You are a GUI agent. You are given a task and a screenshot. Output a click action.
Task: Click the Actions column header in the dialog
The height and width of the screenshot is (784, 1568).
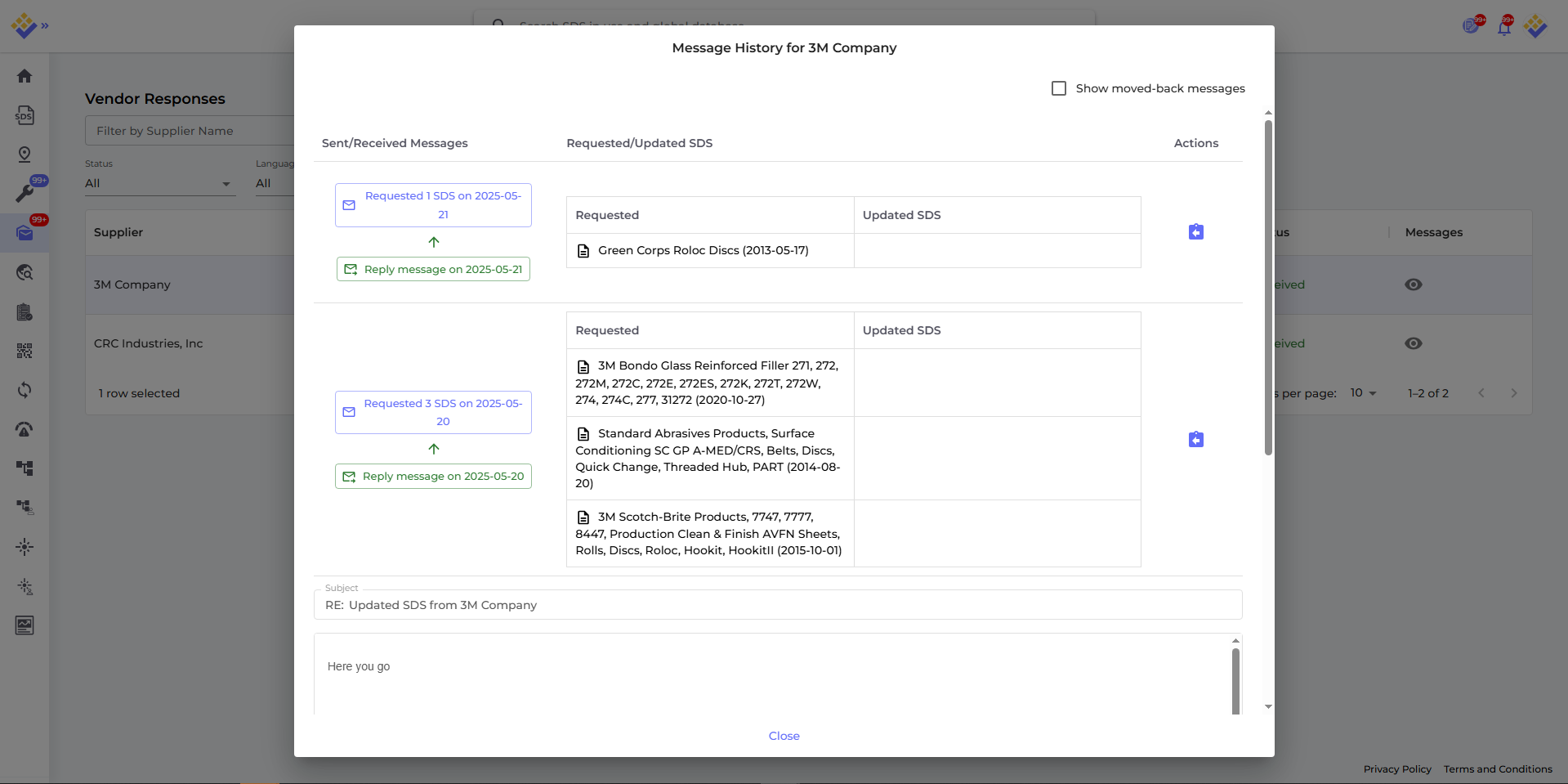coord(1196,143)
